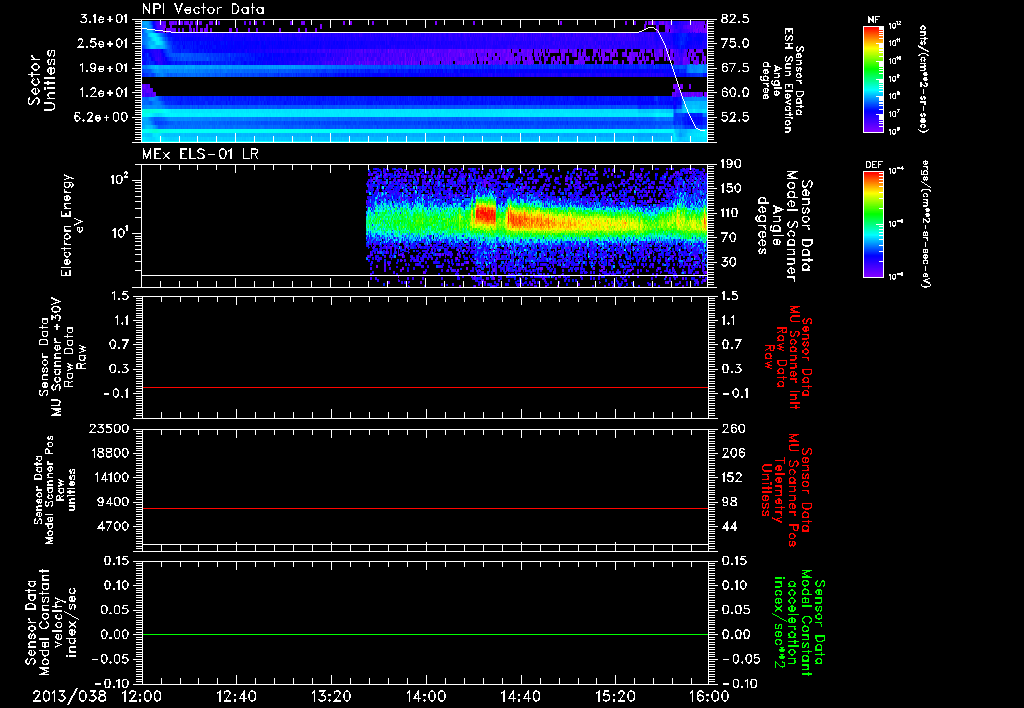Select the 12:40 time tick label
The height and width of the screenshot is (708, 1024).
pyautogui.click(x=236, y=696)
